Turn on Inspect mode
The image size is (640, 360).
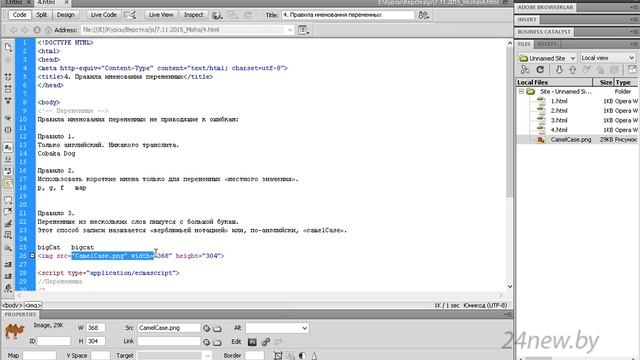tap(193, 15)
